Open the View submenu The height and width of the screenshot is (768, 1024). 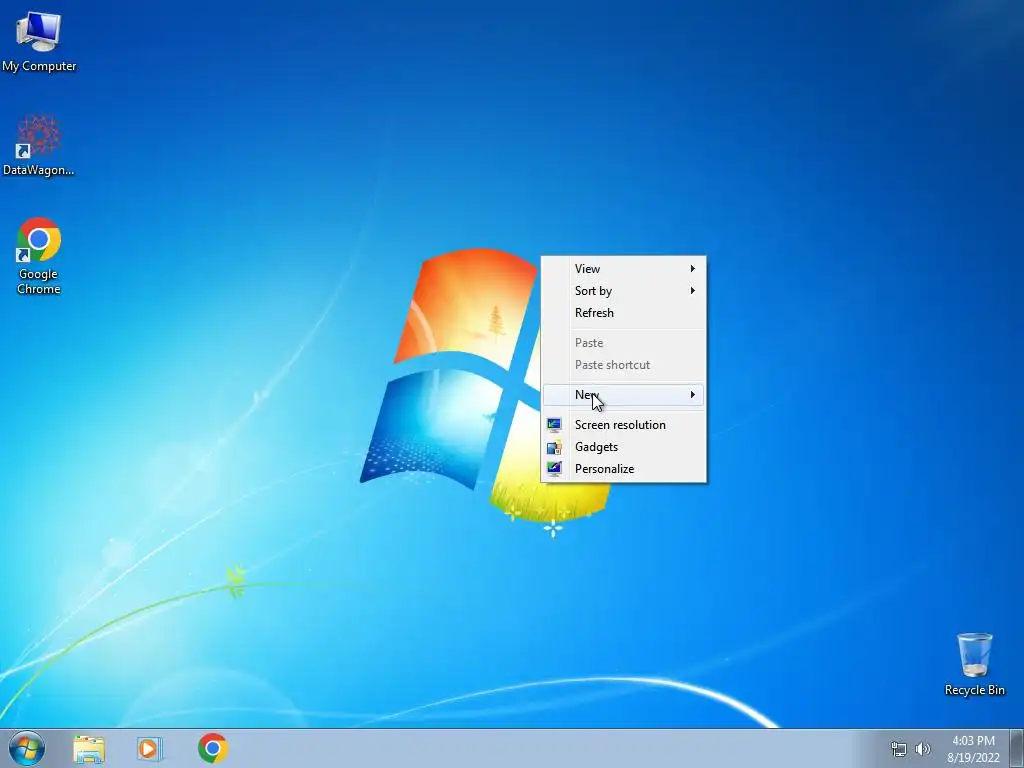click(624, 269)
